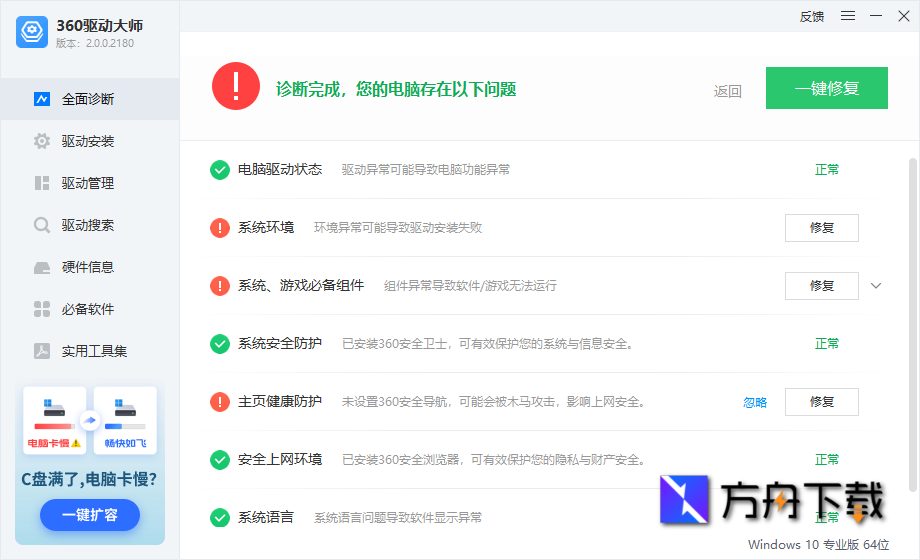Screen dimensions: 920x560
Task: Switch to 硬件信息 page
Action: click(x=90, y=268)
